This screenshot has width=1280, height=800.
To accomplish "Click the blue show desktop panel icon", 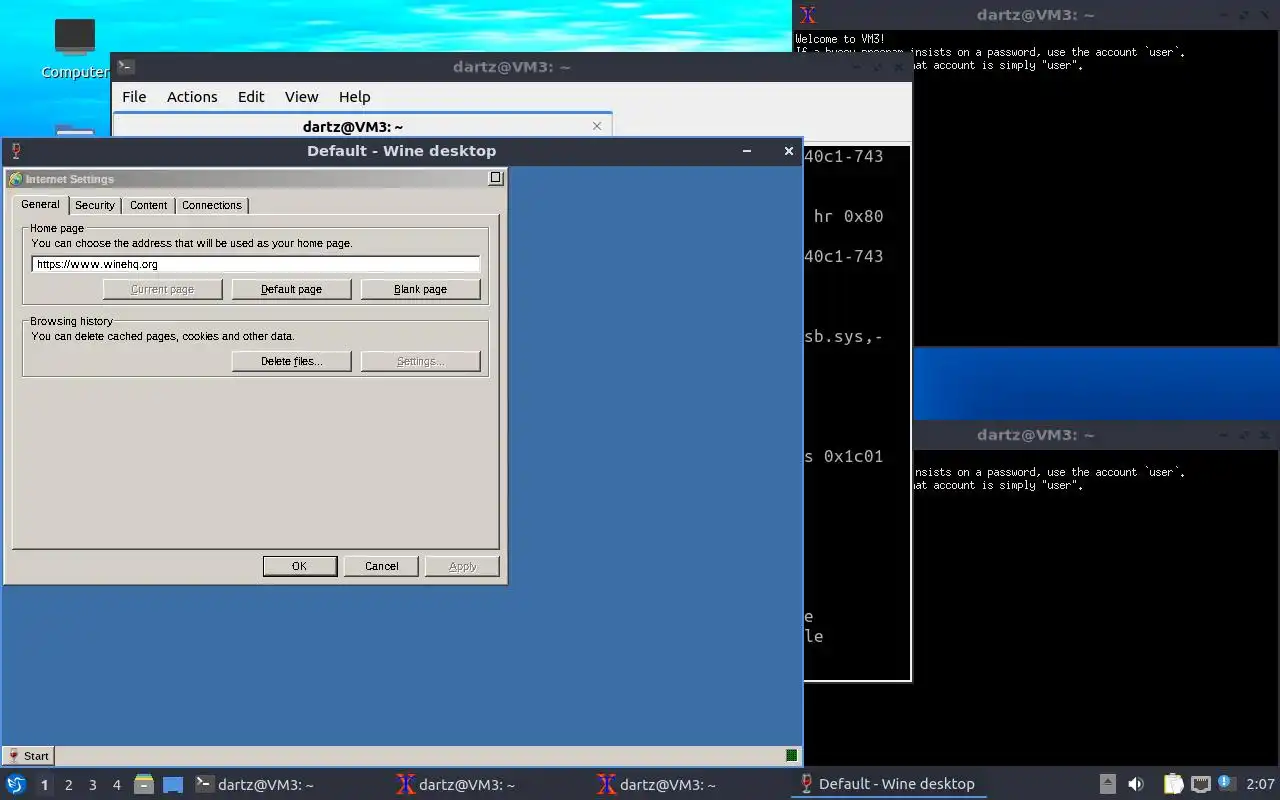I will (x=173, y=785).
